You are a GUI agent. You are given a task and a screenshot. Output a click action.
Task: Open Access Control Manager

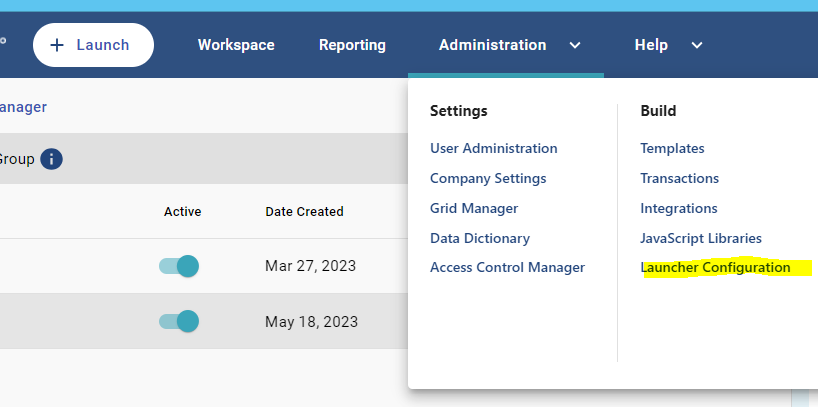click(507, 268)
